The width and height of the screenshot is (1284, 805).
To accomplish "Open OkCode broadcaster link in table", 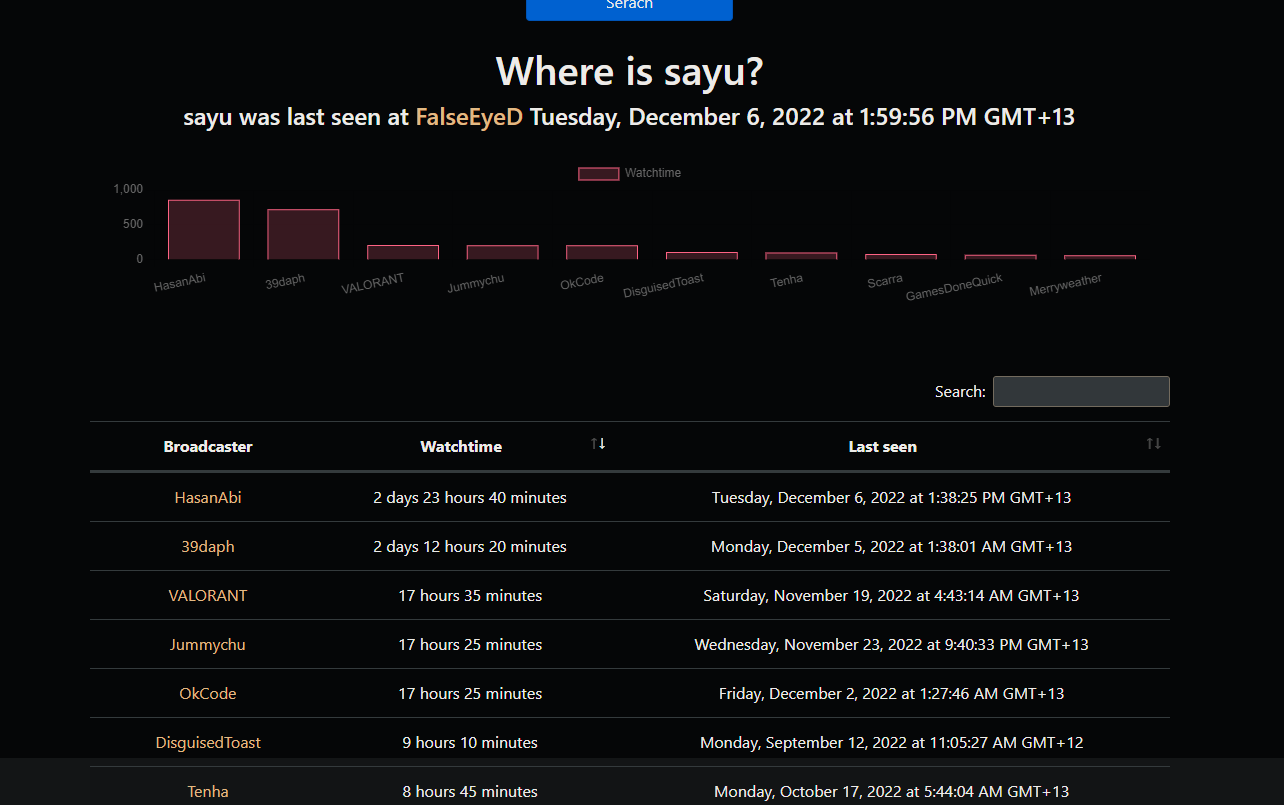I will tap(208, 693).
